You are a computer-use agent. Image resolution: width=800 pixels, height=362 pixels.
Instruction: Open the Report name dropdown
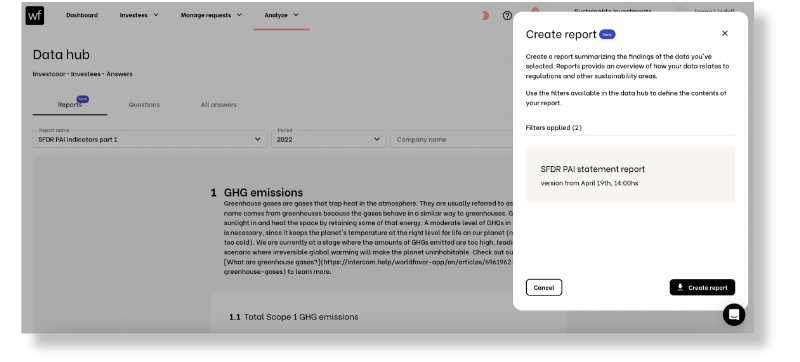click(150, 139)
